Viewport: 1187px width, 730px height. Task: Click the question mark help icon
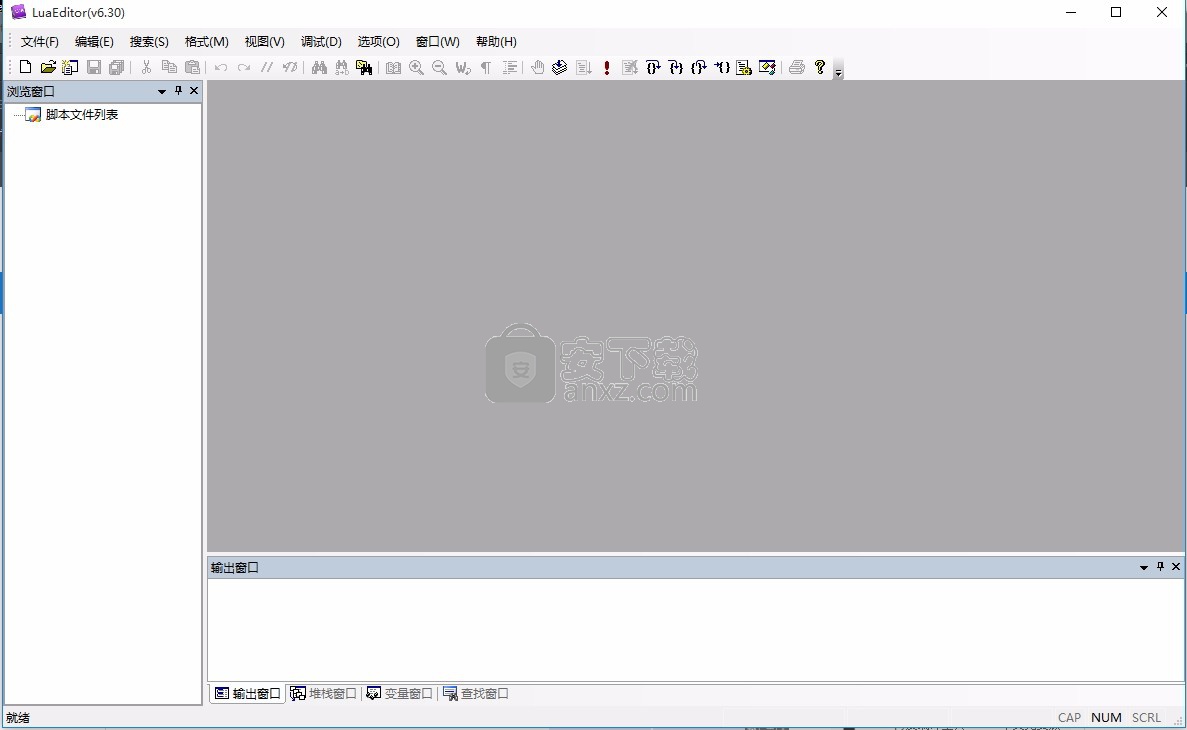pos(820,67)
